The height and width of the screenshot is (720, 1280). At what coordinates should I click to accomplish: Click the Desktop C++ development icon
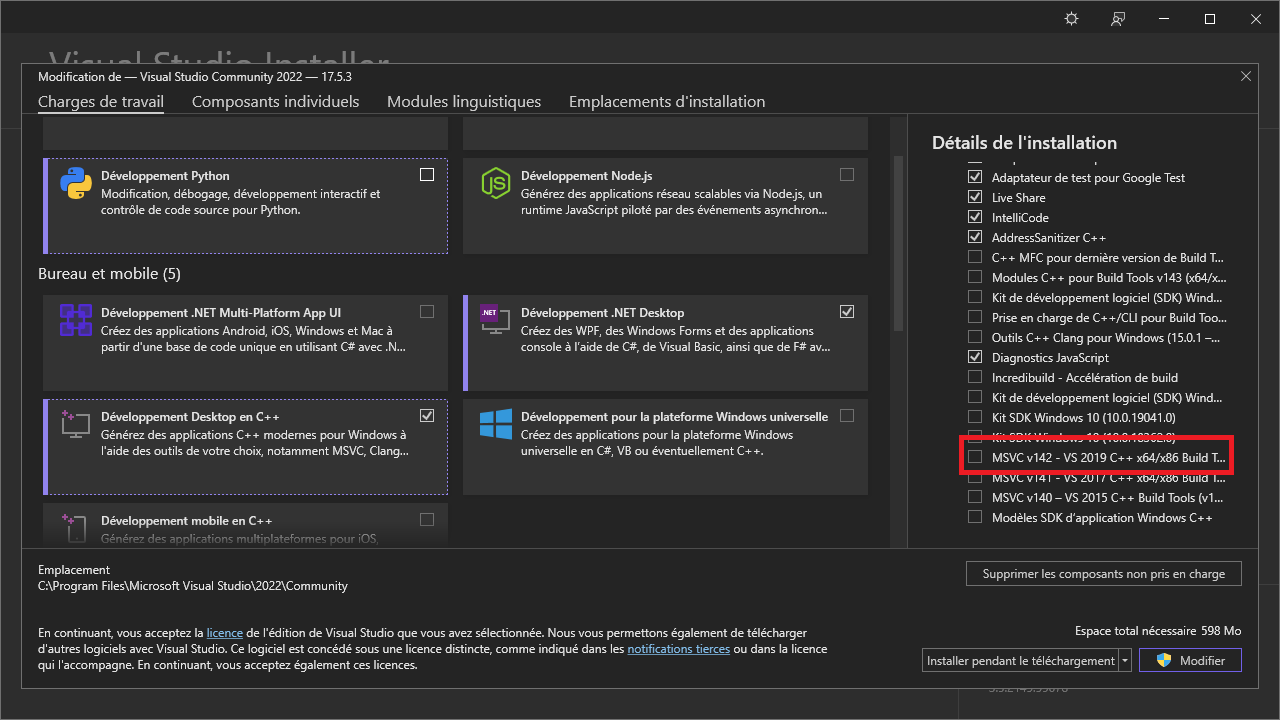click(76, 424)
